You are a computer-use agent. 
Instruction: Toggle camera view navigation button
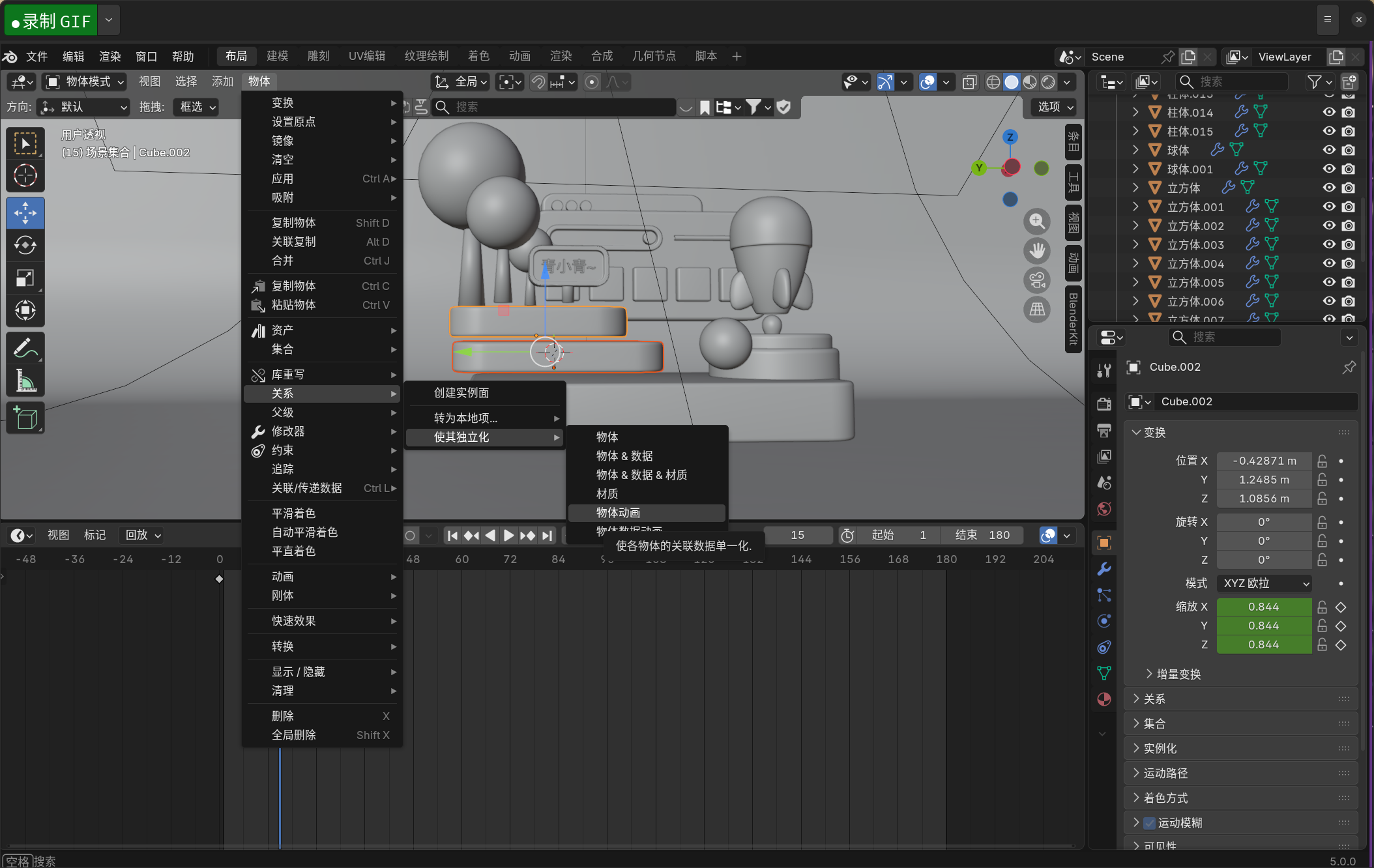1037,281
